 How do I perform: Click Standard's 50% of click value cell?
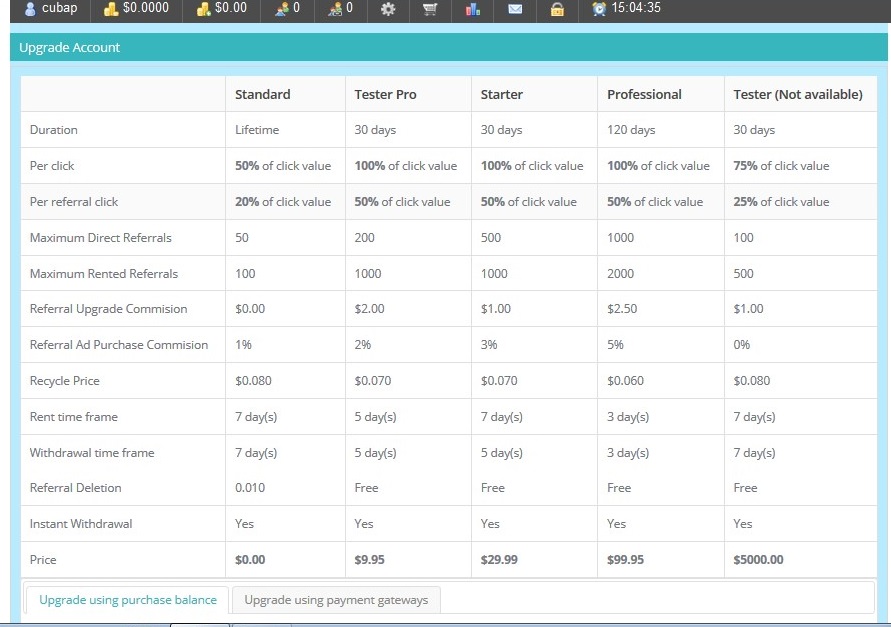pos(283,165)
